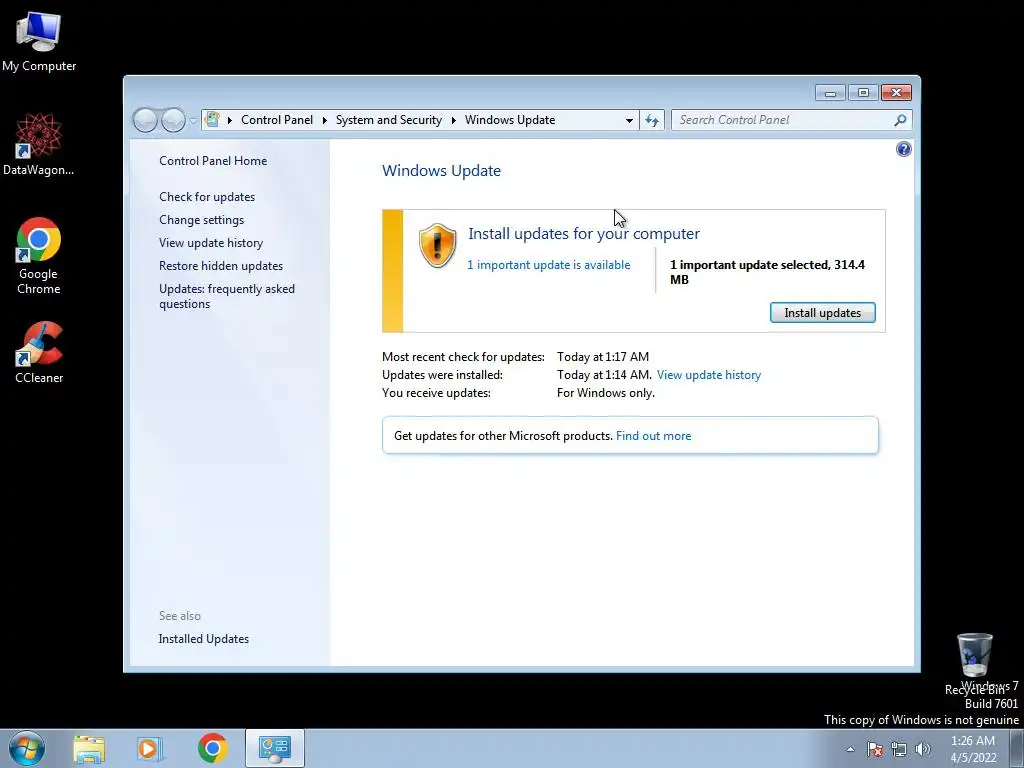Viewport: 1024px width, 768px height.
Task: Open Installed Updates link
Action: pyautogui.click(x=204, y=639)
